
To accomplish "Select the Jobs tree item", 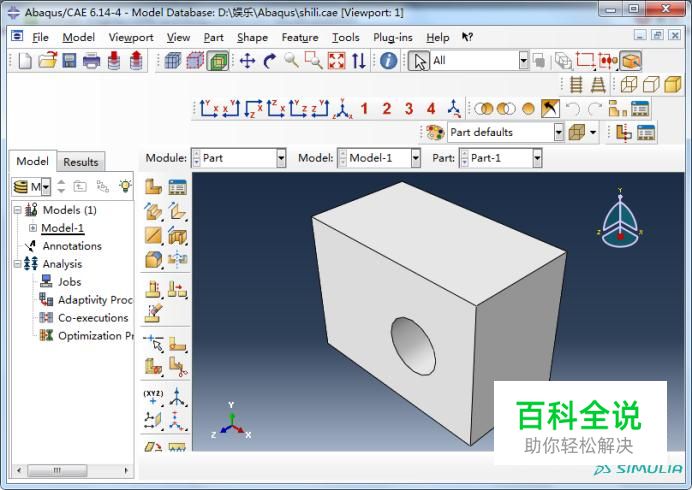I will tap(69, 282).
